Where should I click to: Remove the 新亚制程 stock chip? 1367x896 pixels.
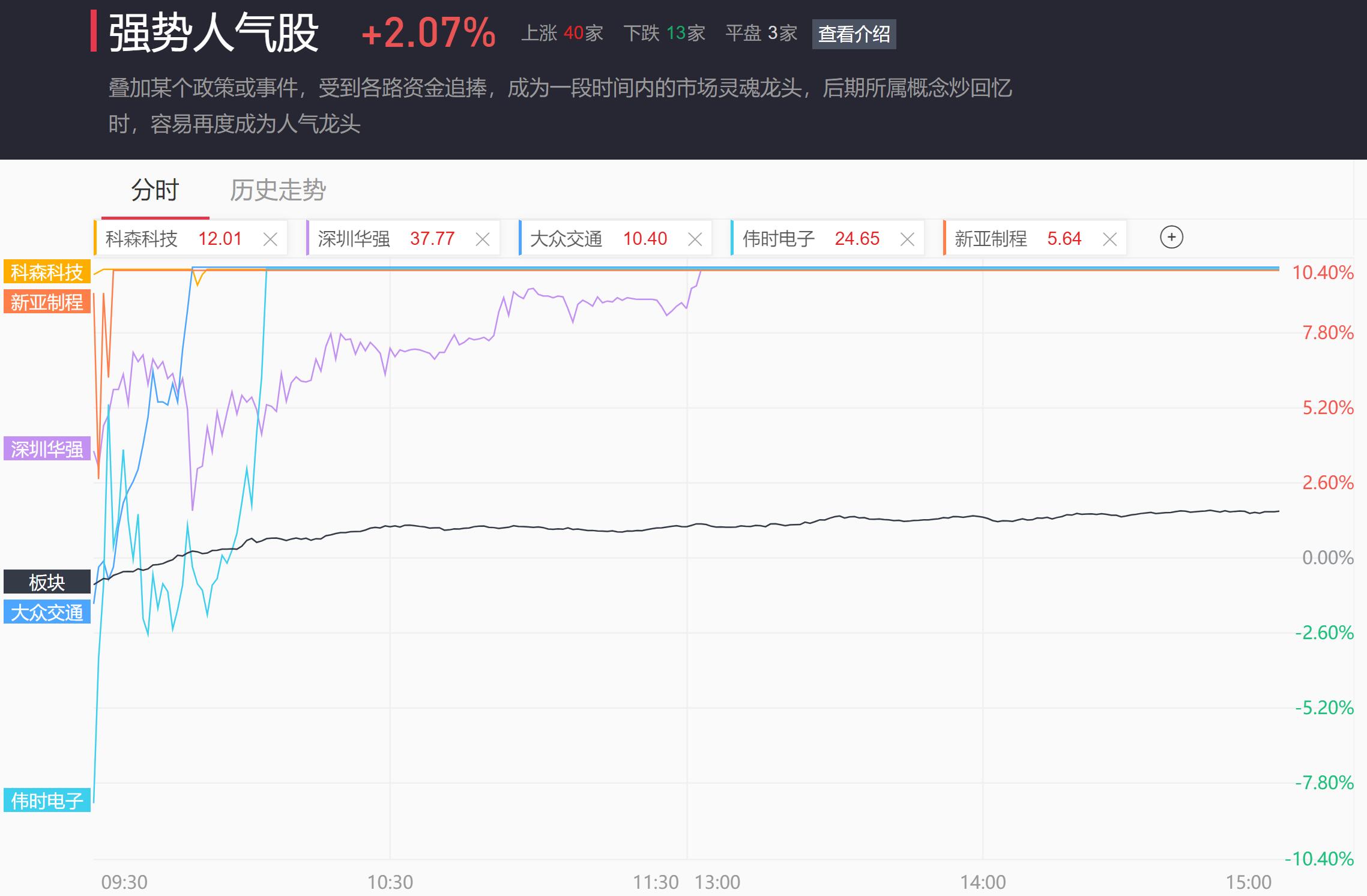point(1109,239)
